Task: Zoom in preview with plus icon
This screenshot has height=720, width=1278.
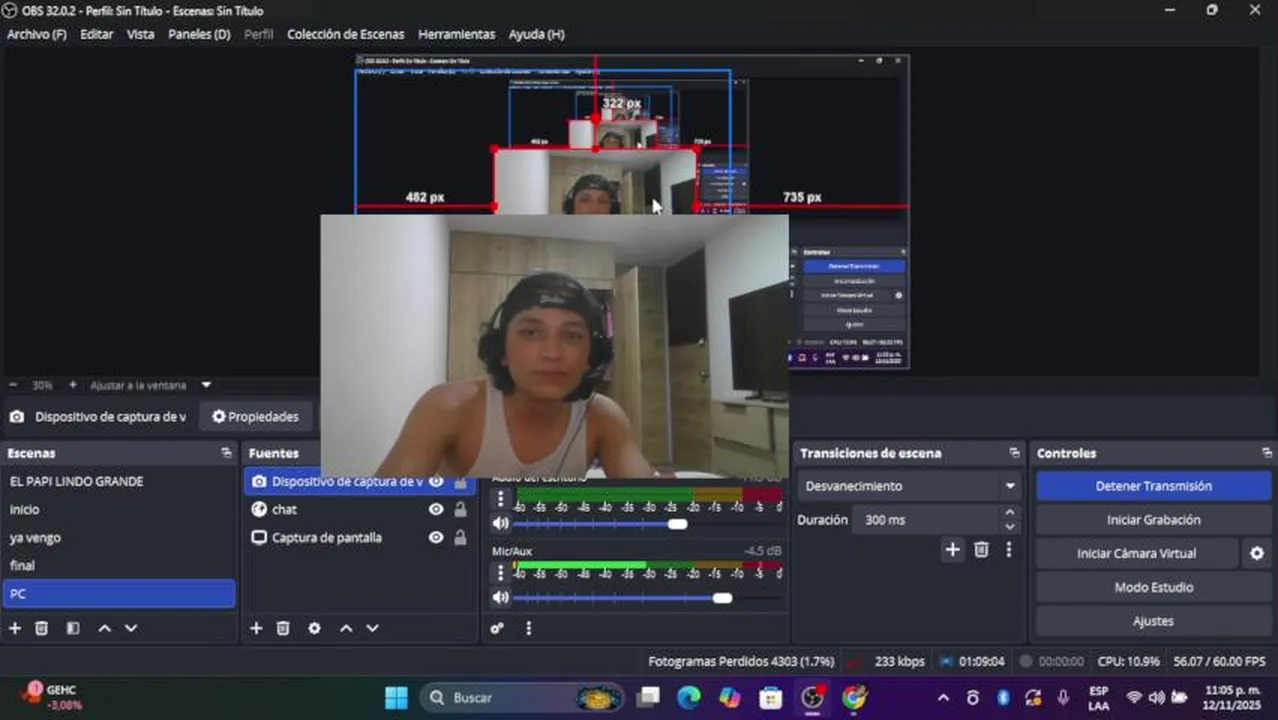Action: [x=72, y=384]
